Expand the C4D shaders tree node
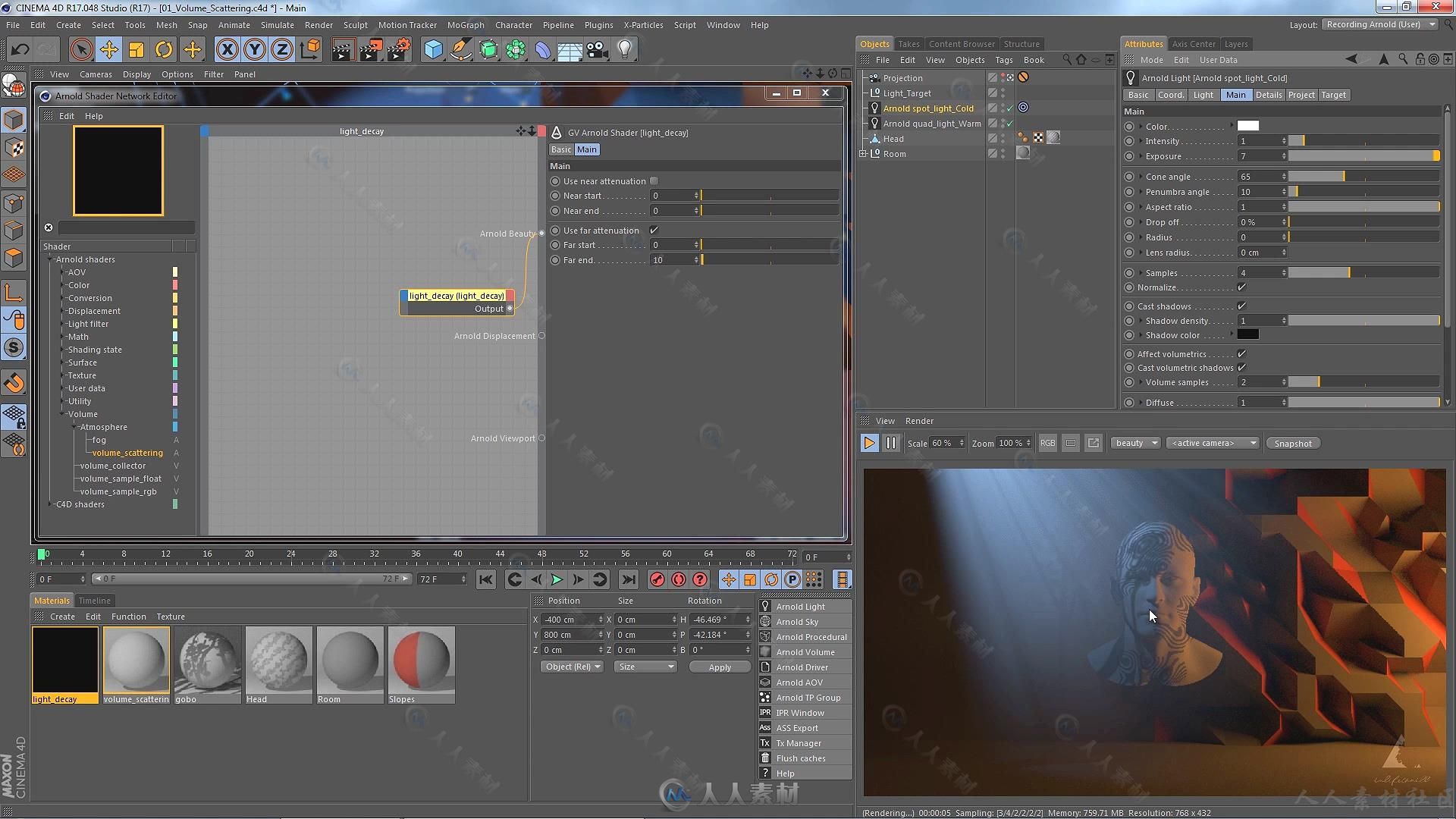1456x819 pixels. coord(50,504)
